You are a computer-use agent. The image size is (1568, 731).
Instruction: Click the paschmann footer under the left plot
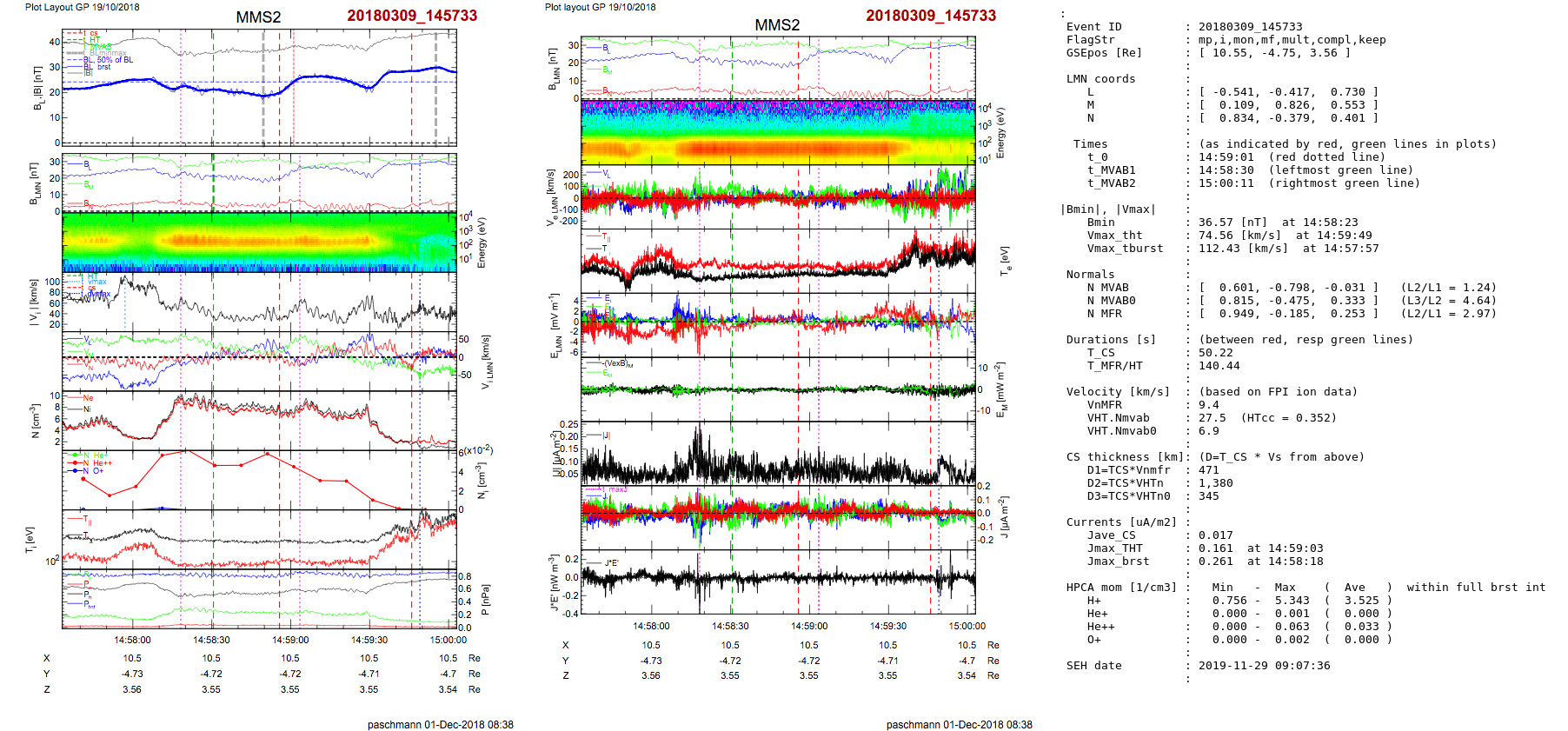[440, 725]
